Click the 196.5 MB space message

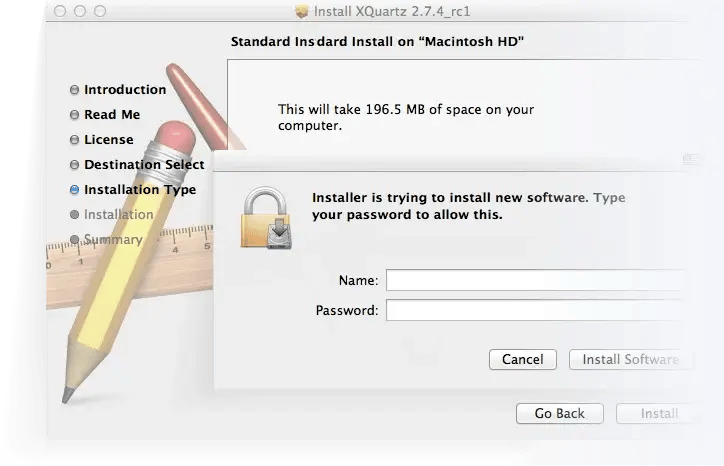(406, 117)
